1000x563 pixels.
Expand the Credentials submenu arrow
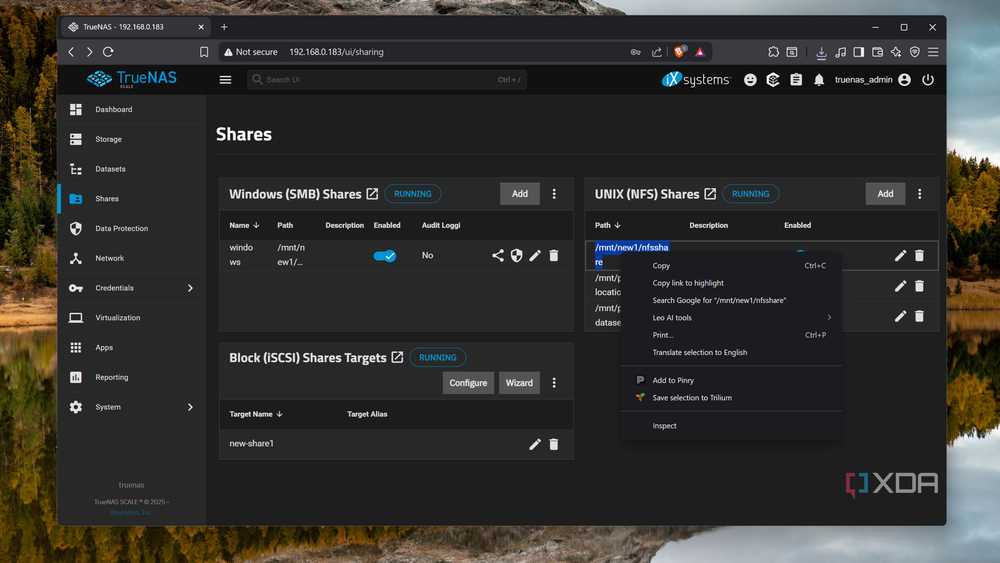(x=190, y=288)
